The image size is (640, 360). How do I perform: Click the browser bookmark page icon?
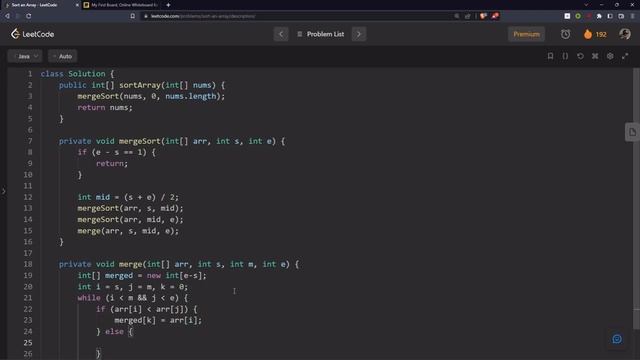[133, 16]
